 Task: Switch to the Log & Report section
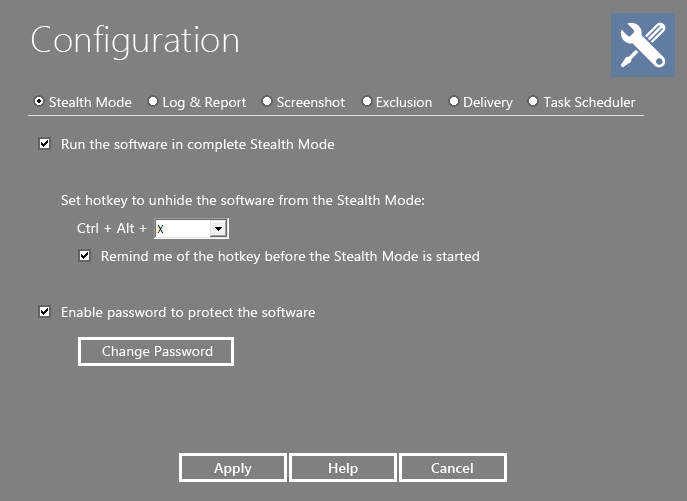pos(153,101)
